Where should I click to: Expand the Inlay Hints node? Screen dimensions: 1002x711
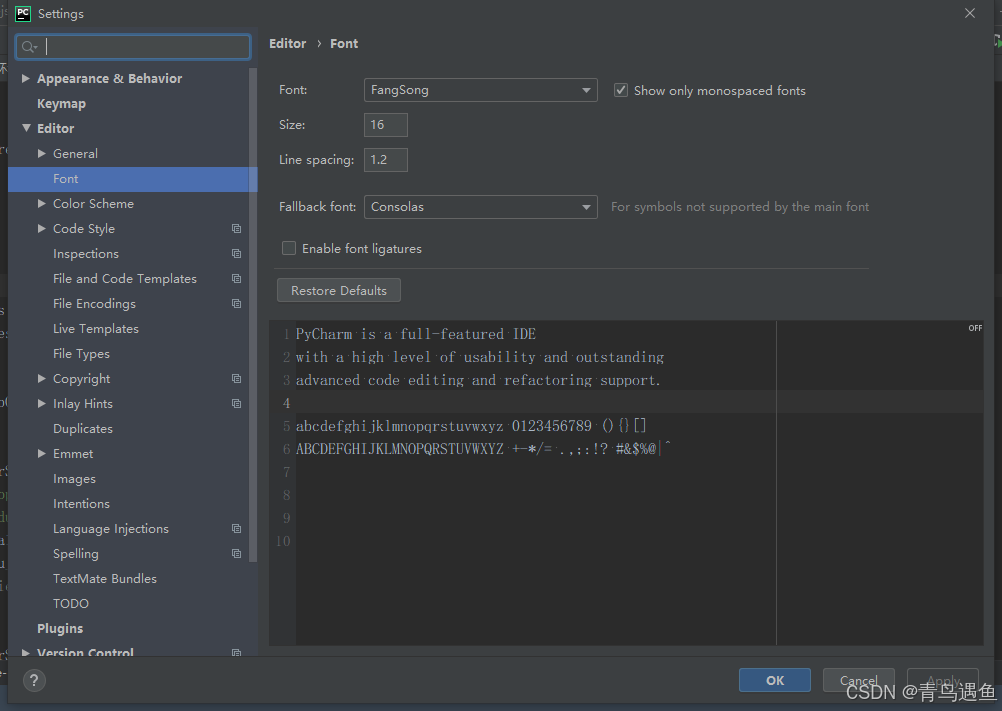coord(42,403)
